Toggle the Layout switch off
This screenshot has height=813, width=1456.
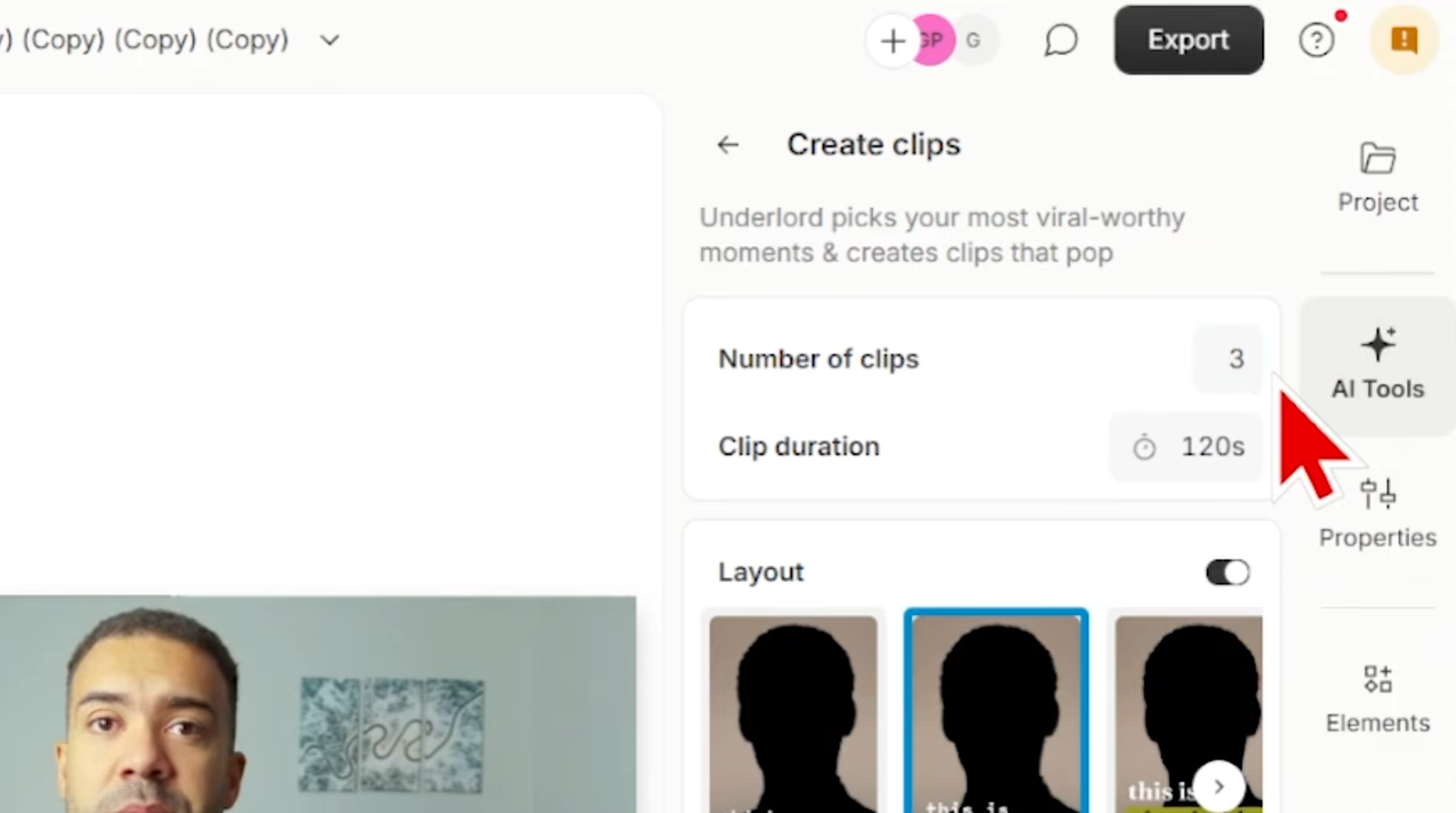[1227, 572]
